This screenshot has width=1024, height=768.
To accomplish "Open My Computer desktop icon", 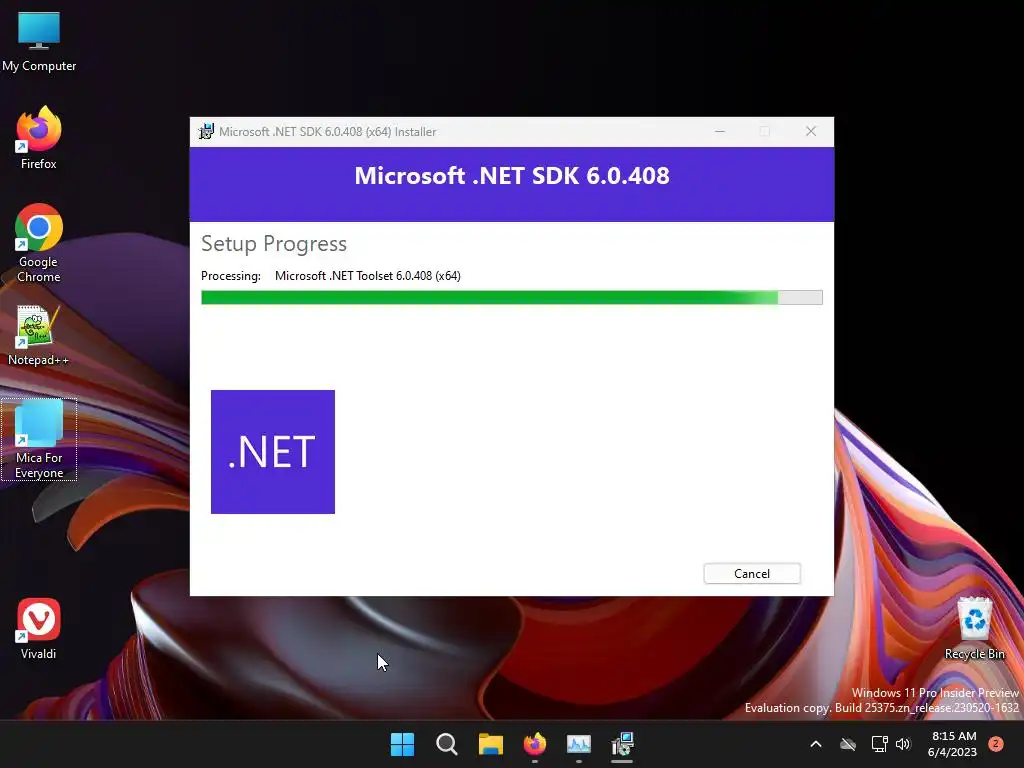I will tap(39, 41).
